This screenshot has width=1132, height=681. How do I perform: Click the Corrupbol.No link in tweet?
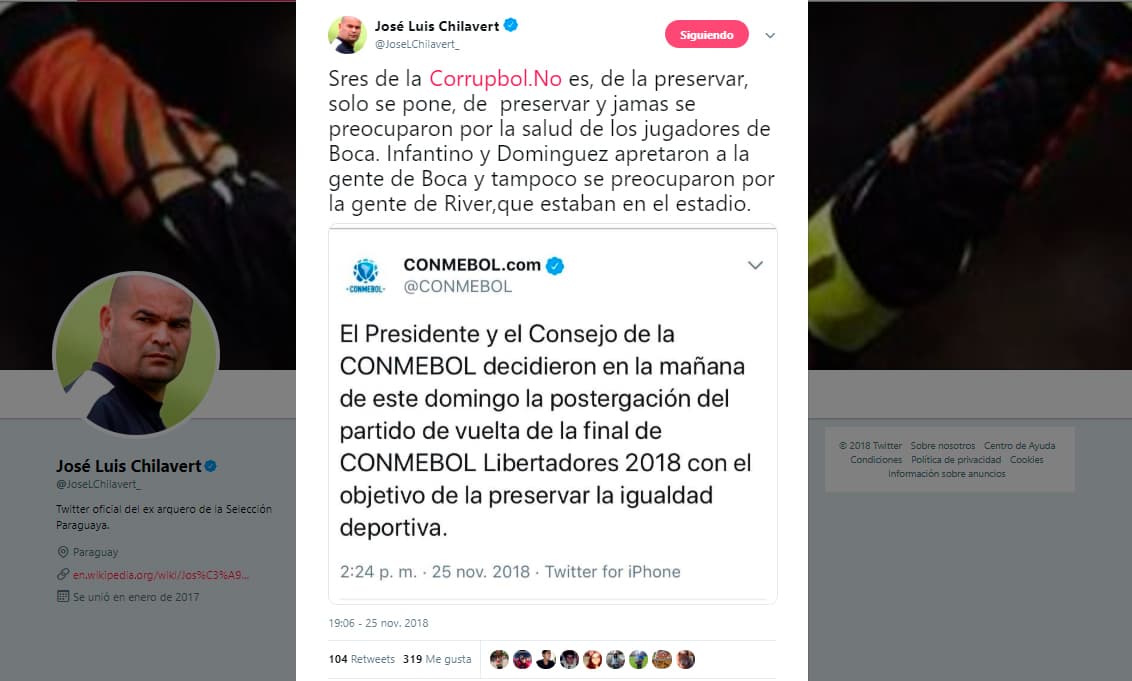tap(495, 78)
